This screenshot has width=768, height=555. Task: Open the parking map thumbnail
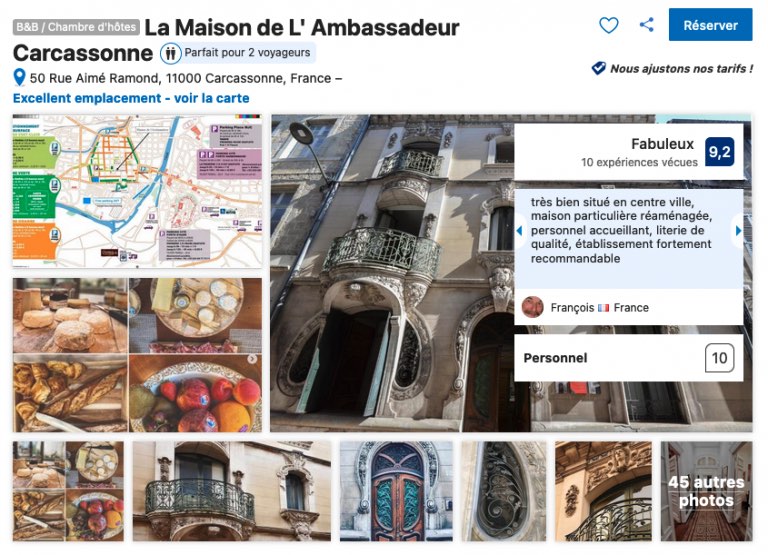pos(137,191)
